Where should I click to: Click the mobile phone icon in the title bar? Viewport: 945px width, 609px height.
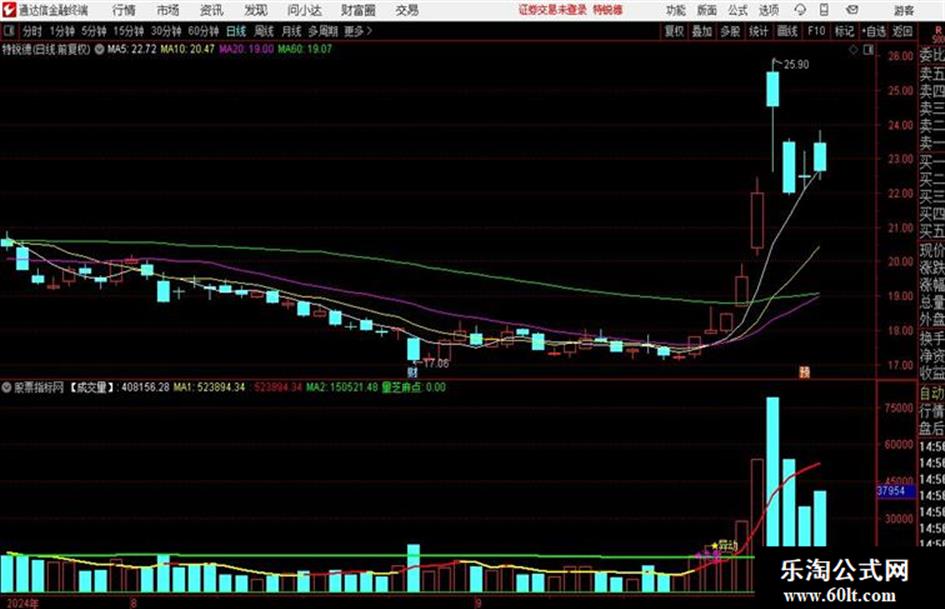click(824, 10)
